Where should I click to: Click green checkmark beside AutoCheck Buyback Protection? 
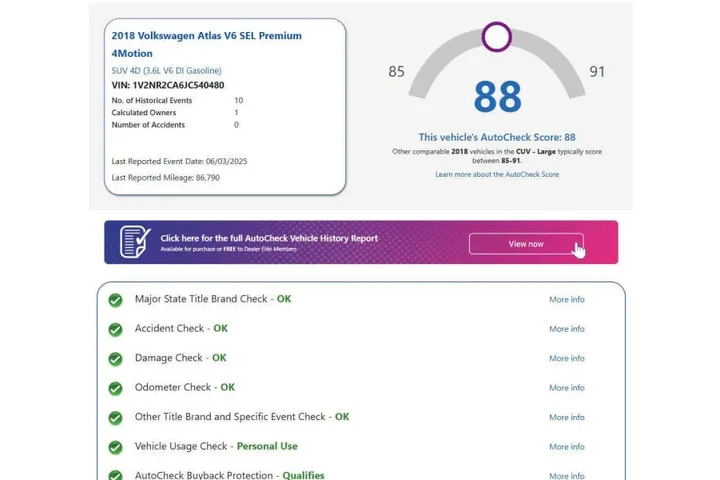(115, 475)
